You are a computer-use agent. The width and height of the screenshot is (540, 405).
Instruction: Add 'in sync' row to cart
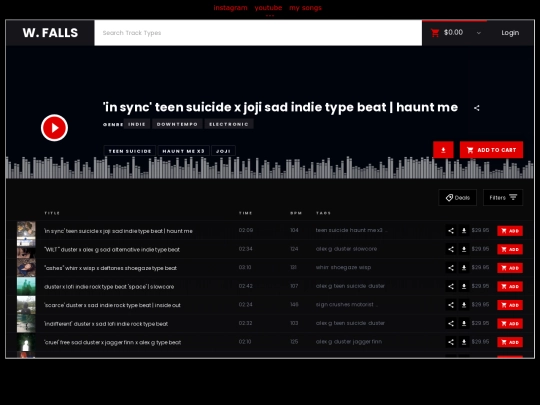510,231
